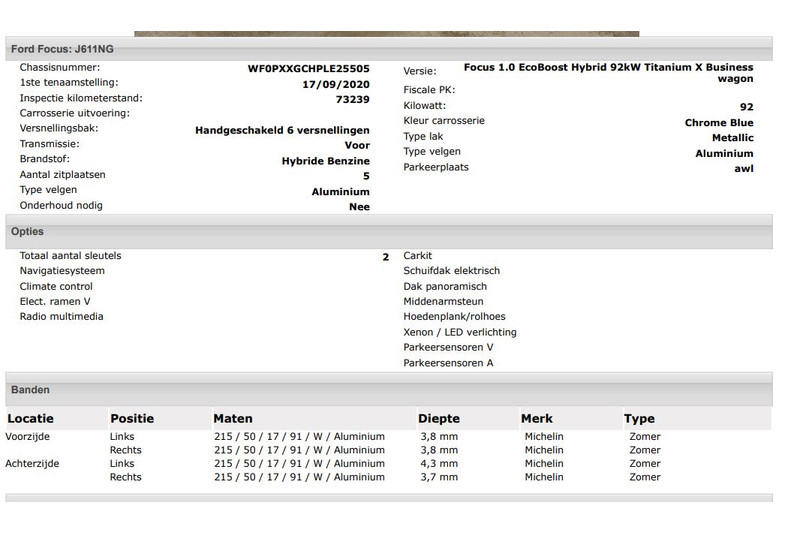
Task: Click the Opties section header
Action: click(x=27, y=231)
